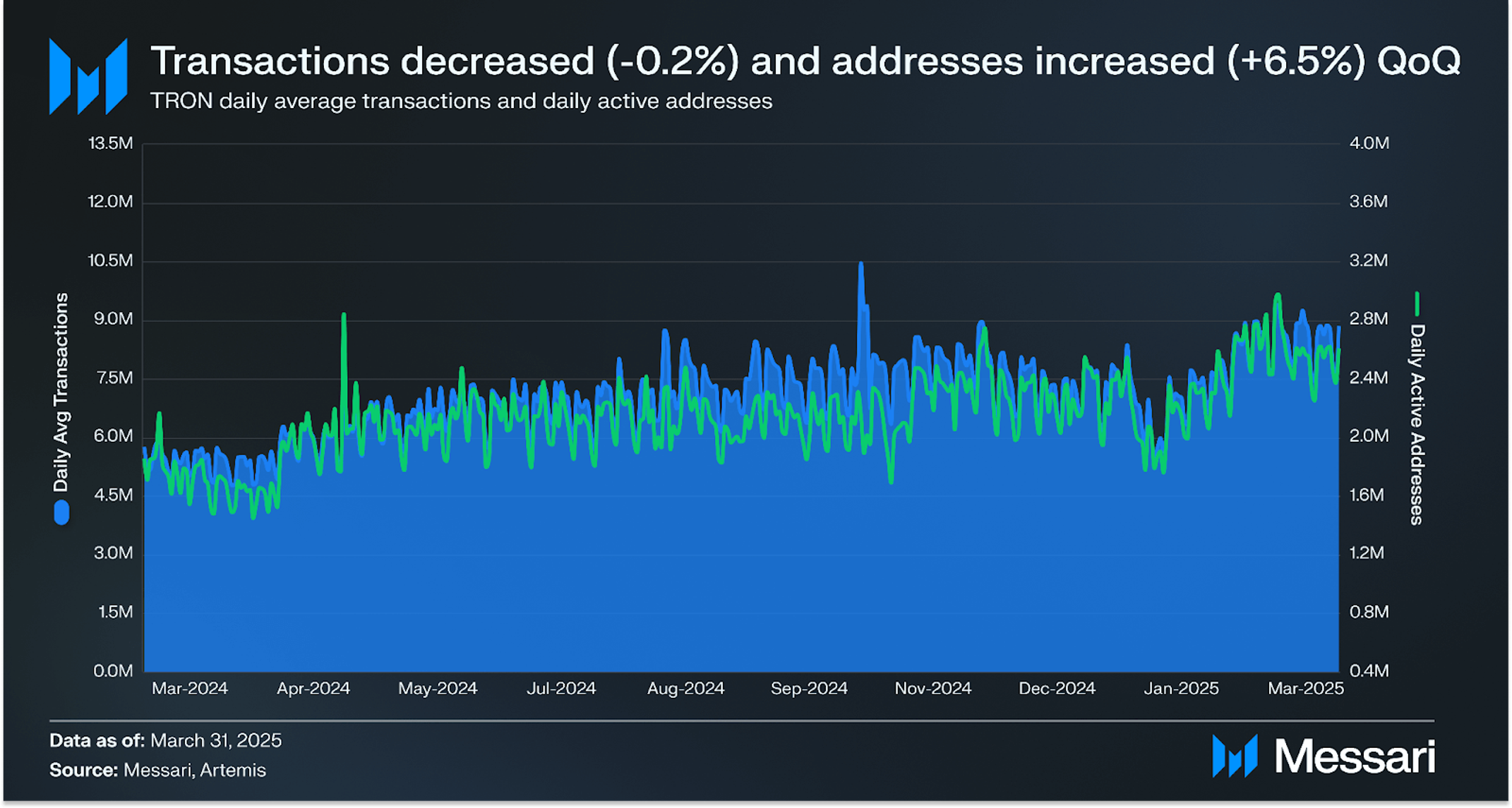The height and width of the screenshot is (808, 1512).
Task: Click the small Messari logo beside footer wordmark
Action: click(1235, 756)
